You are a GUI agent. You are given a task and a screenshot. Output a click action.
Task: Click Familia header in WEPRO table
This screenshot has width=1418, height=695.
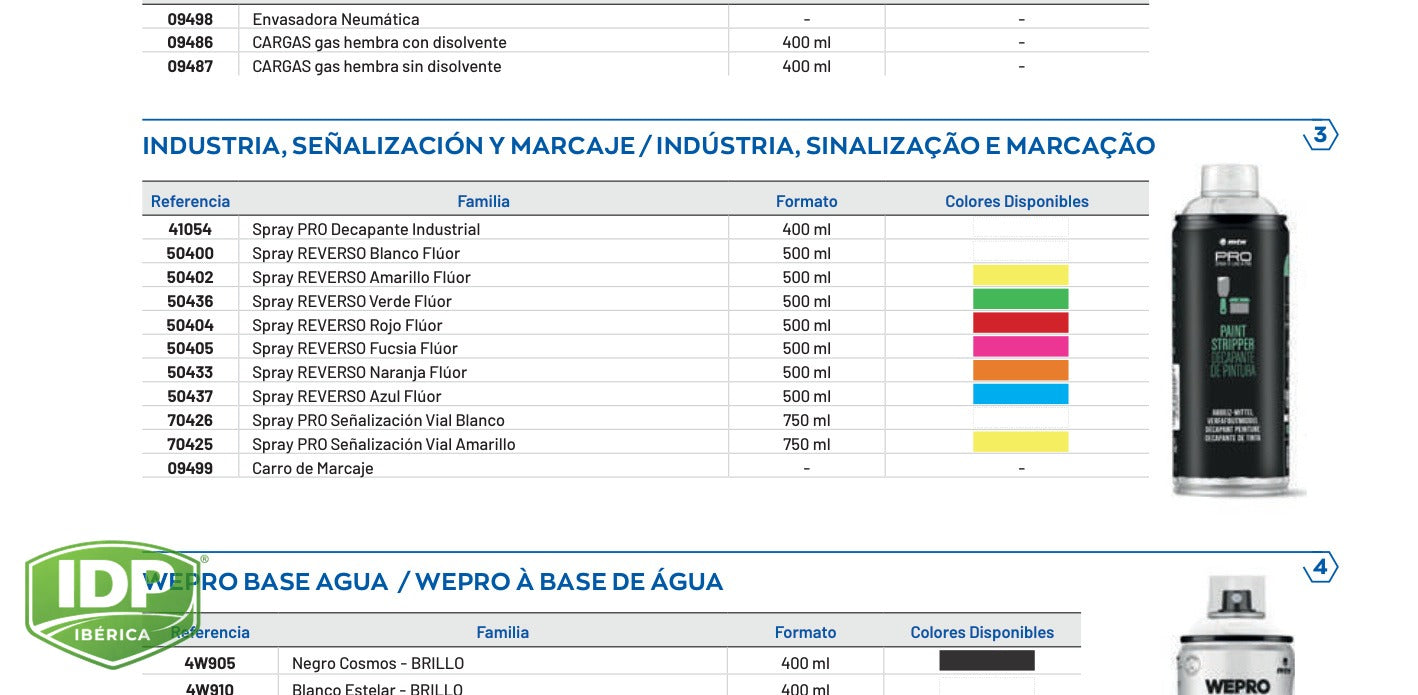[502, 632]
